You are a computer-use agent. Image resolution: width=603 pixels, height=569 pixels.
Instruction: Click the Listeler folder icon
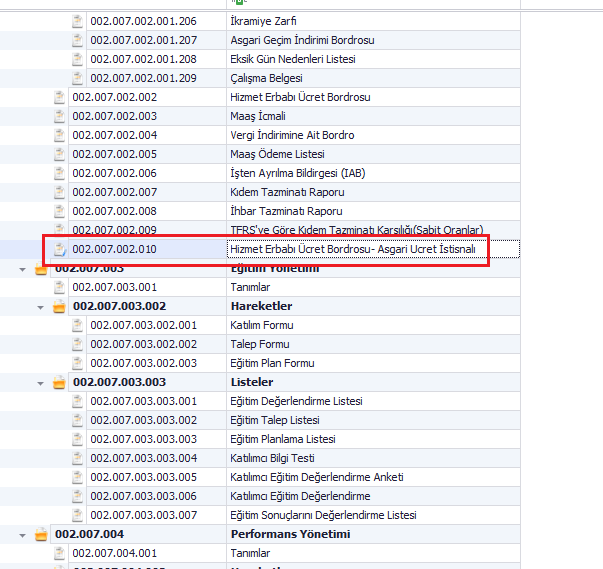tap(60, 382)
